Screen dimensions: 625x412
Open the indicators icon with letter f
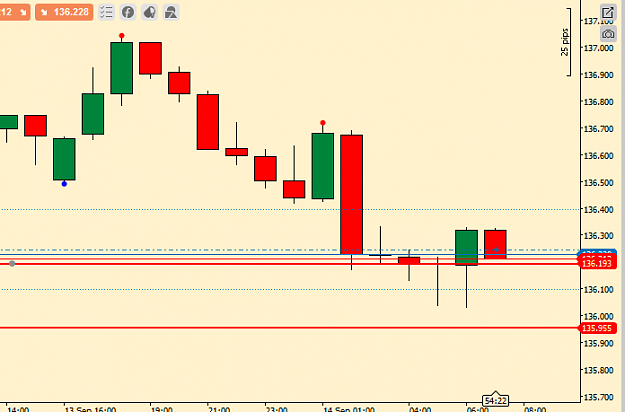pos(128,12)
